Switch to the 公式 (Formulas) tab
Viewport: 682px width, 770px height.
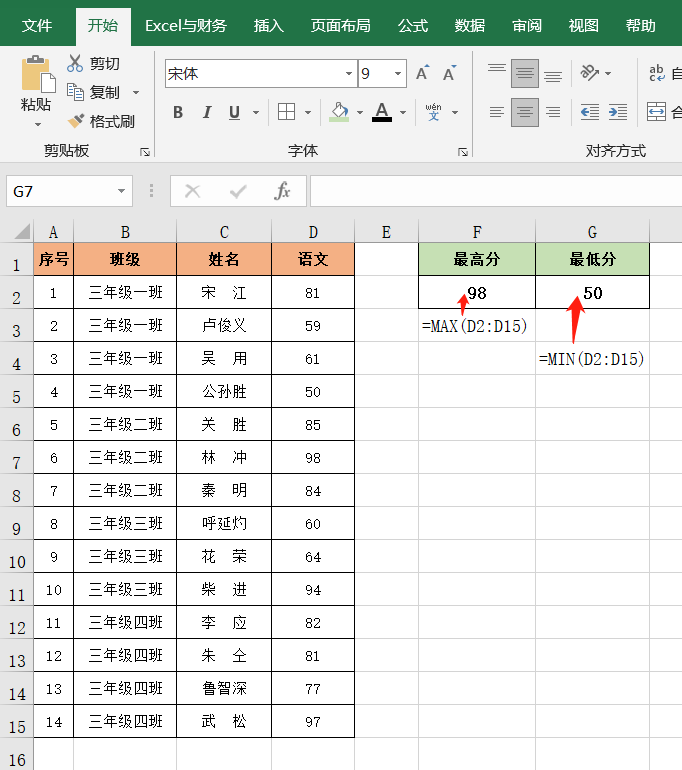[x=412, y=25]
